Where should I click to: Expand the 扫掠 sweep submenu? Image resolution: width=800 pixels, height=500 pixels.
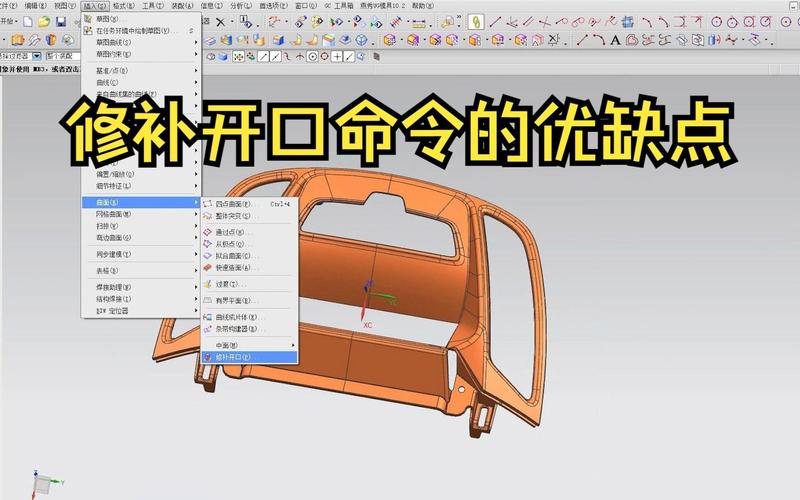(141, 226)
